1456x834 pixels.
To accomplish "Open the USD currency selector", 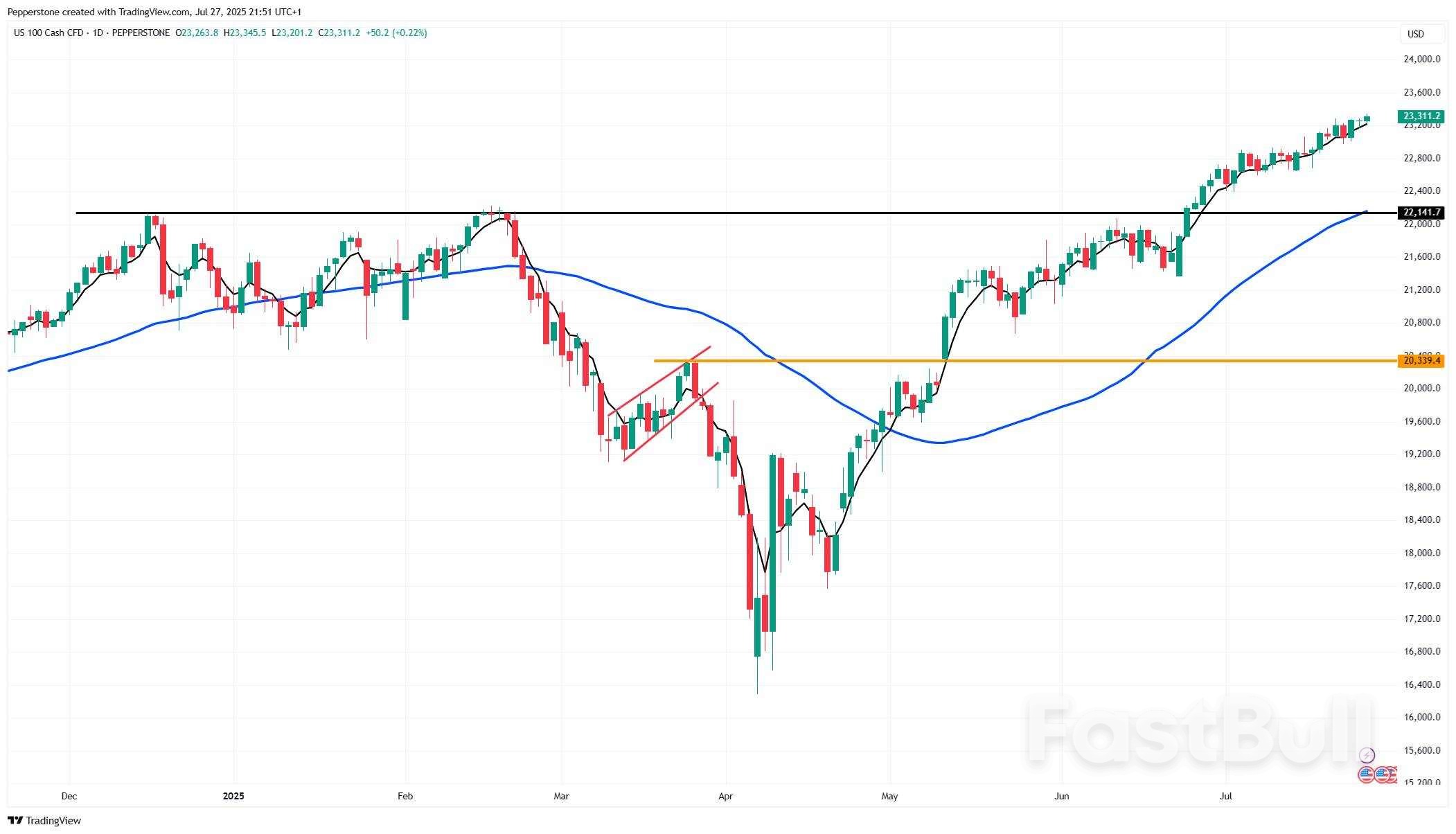I will (x=1416, y=34).
